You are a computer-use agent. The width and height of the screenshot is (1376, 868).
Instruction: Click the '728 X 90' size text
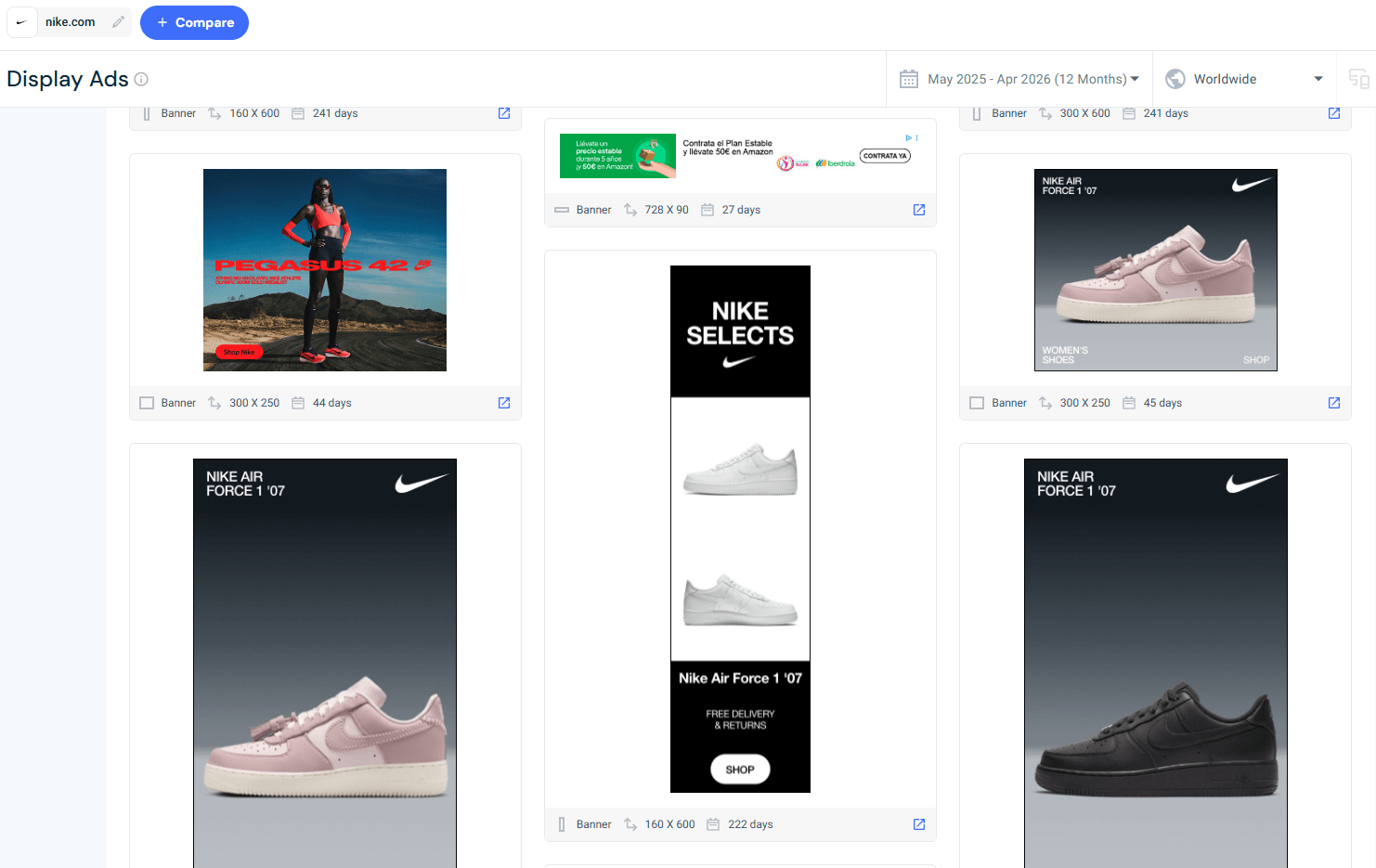667,210
